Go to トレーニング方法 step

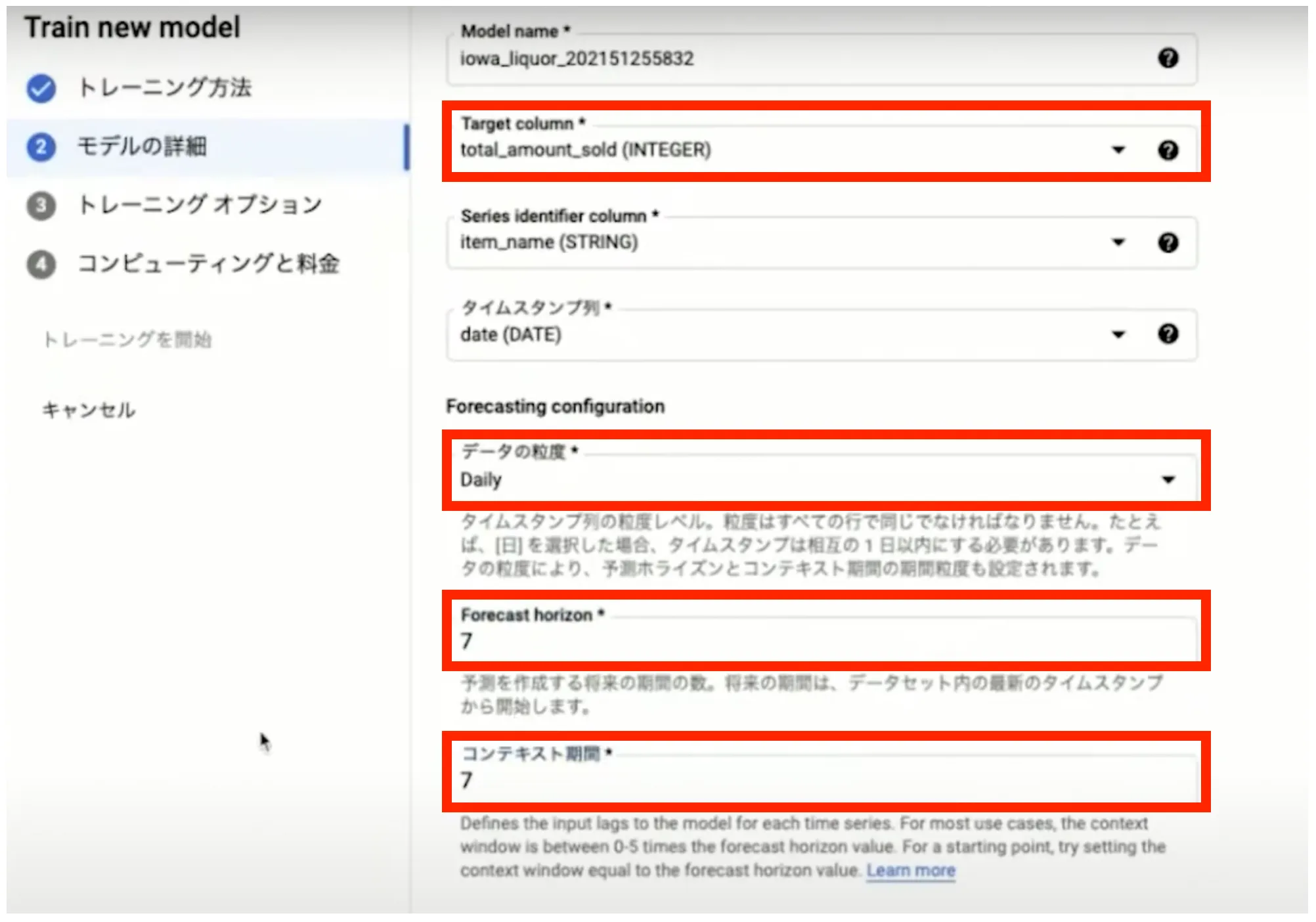[164, 88]
